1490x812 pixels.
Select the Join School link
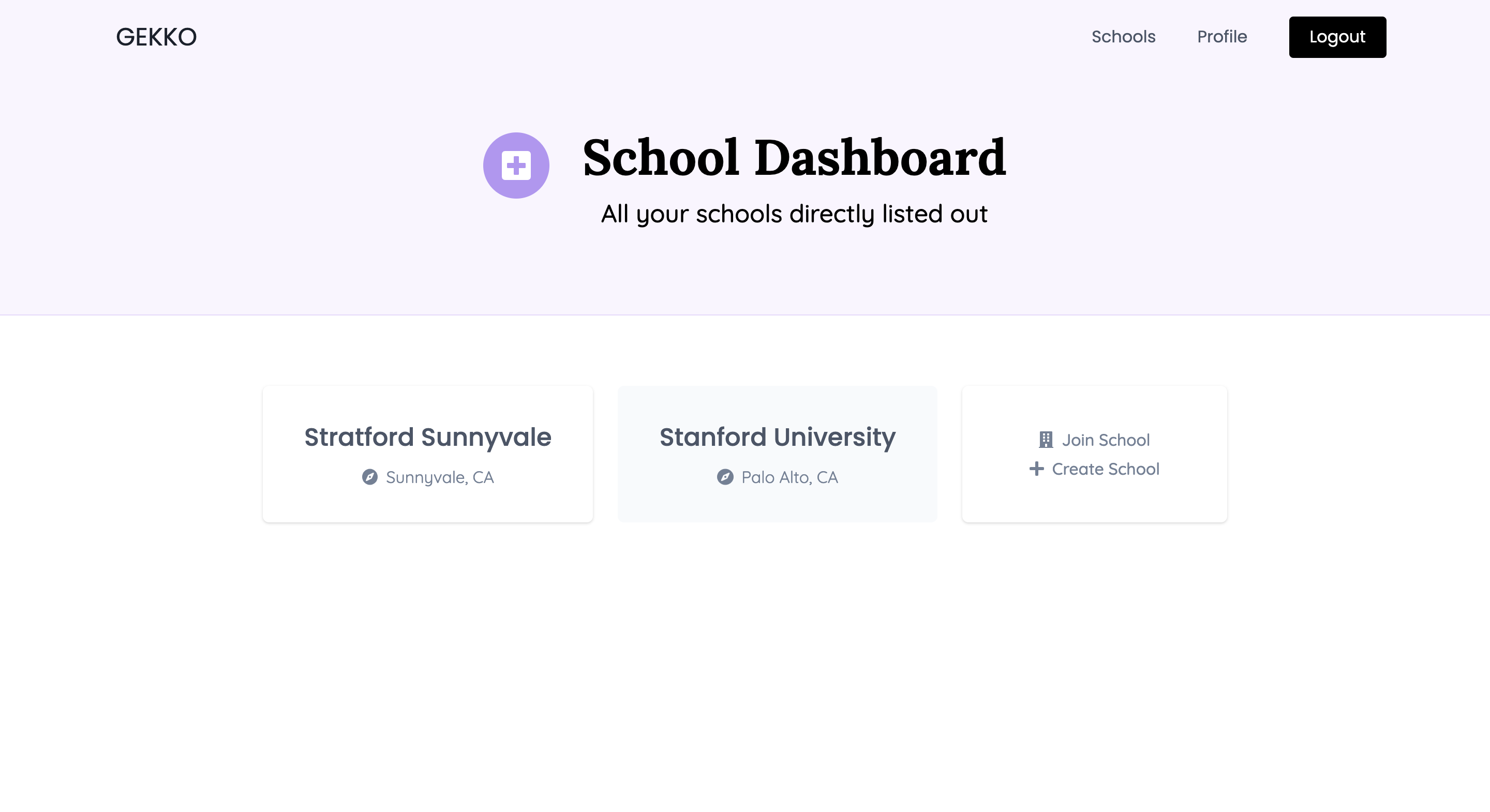click(1105, 440)
